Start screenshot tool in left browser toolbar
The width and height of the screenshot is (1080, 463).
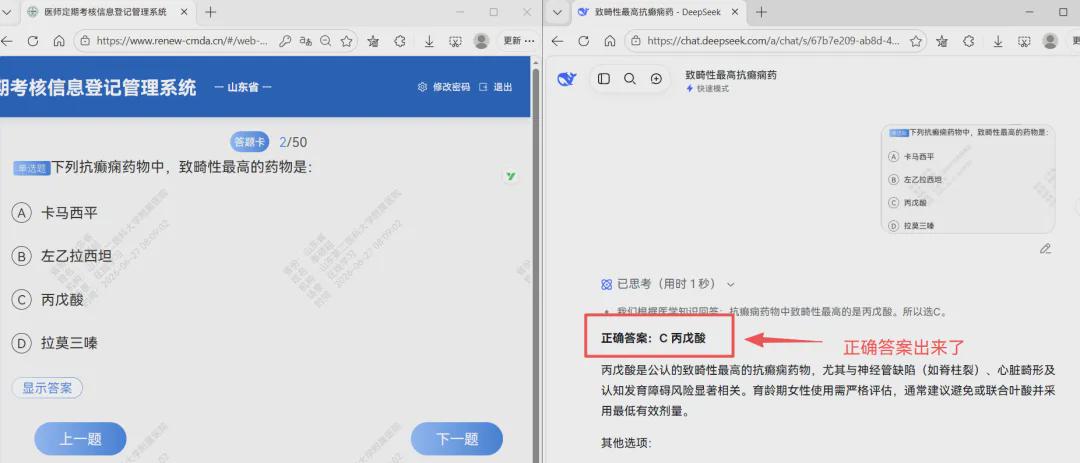(455, 41)
